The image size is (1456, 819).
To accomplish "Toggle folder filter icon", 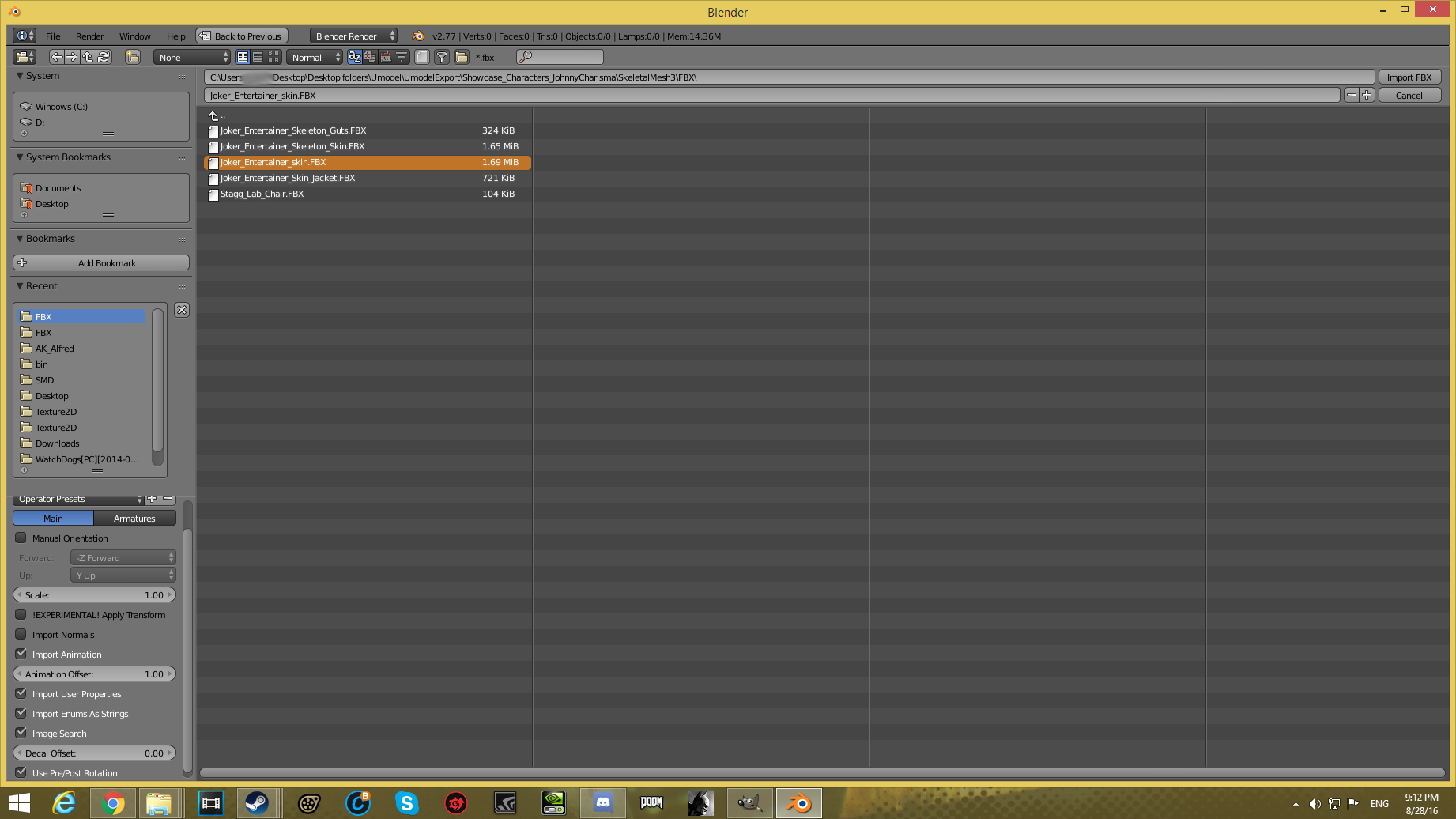I will [462, 57].
